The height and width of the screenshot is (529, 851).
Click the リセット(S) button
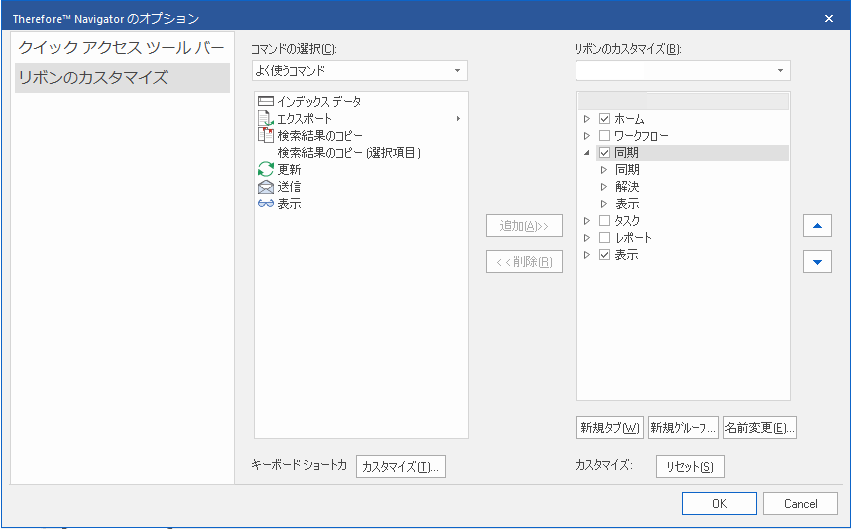pos(690,467)
